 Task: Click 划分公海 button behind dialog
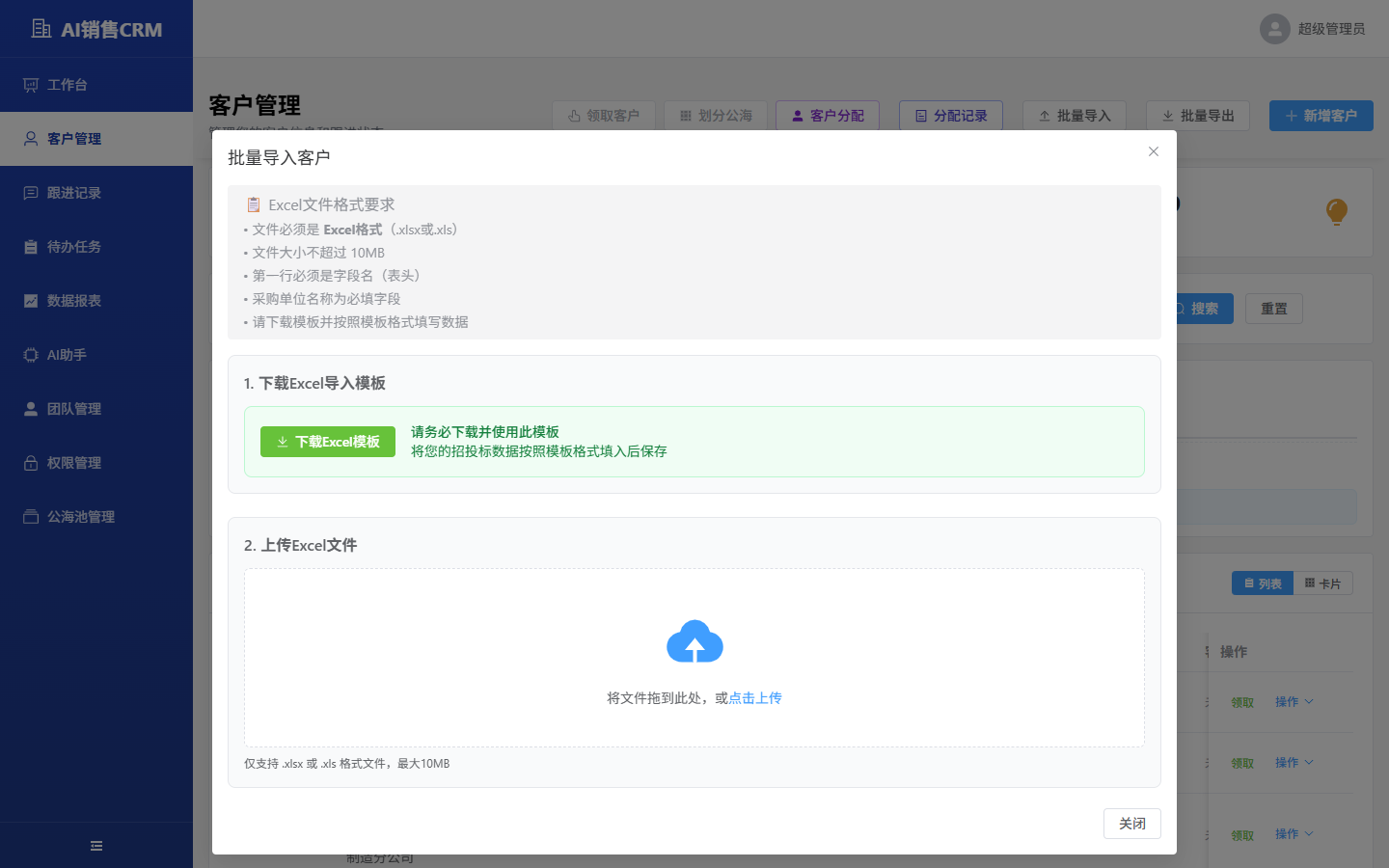(716, 116)
